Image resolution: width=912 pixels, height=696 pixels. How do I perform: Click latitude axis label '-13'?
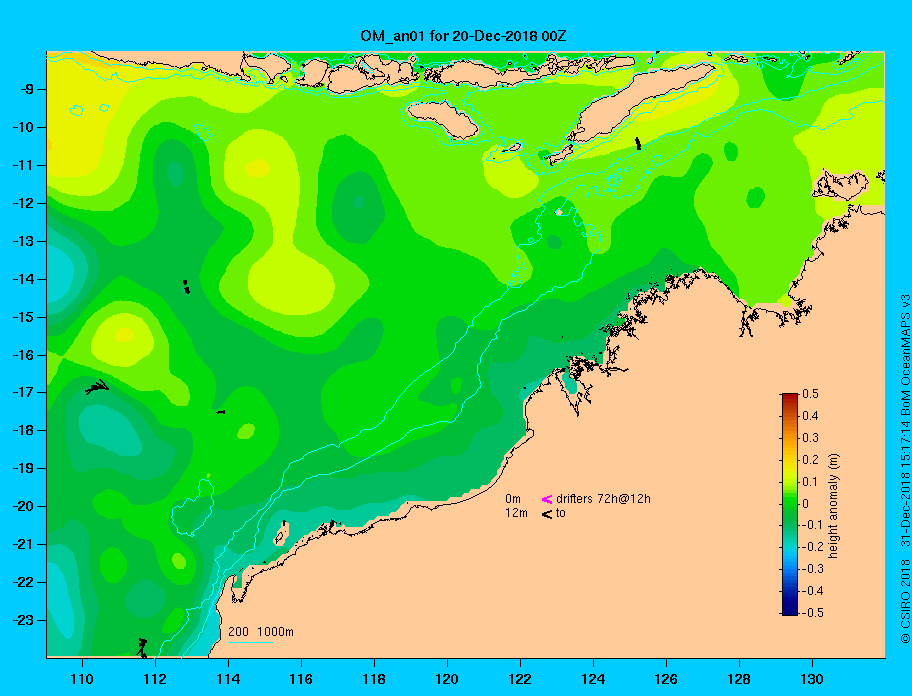click(x=23, y=241)
